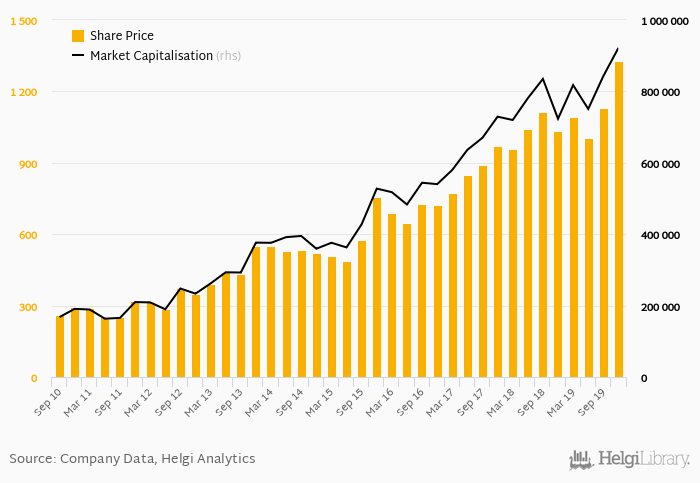Image resolution: width=700 pixels, height=483 pixels.
Task: Open the HelgiLibrary watermark text link
Action: pyautogui.click(x=643, y=460)
